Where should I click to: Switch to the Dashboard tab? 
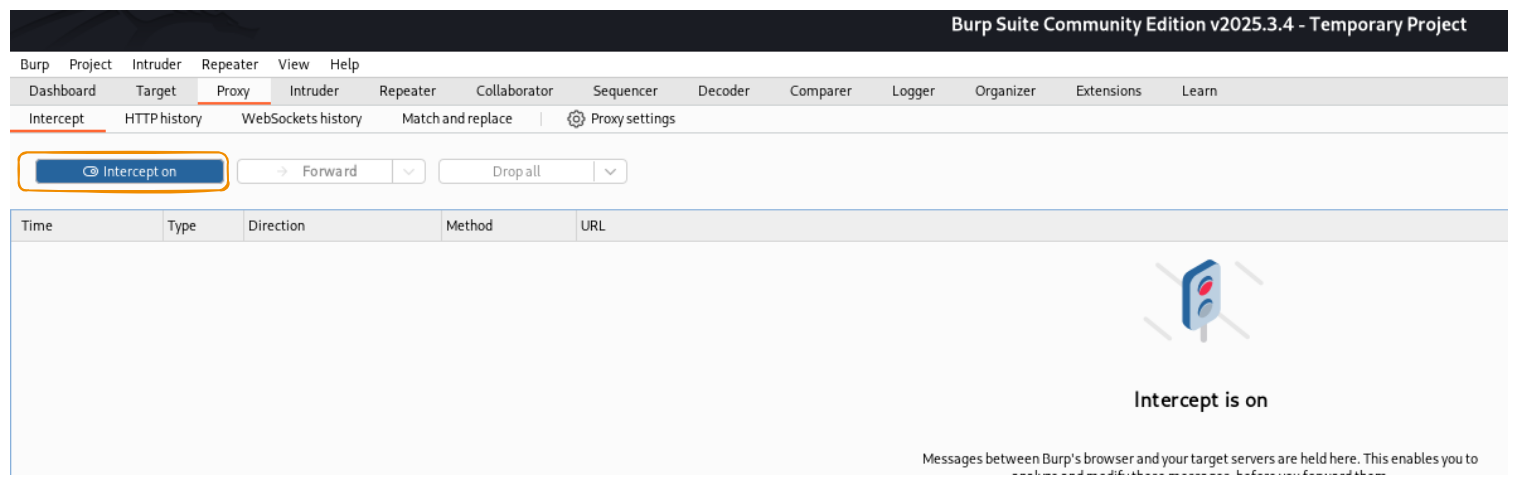pos(63,91)
